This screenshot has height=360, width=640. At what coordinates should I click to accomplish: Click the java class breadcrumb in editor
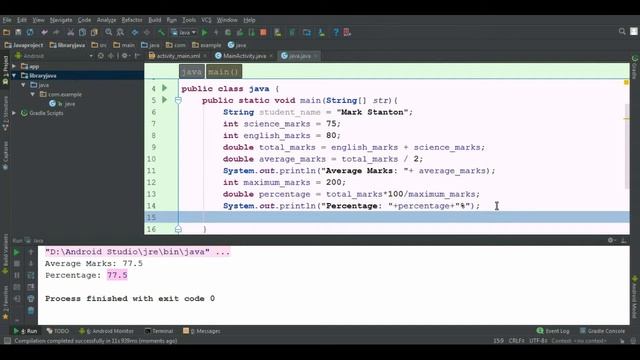(x=191, y=72)
